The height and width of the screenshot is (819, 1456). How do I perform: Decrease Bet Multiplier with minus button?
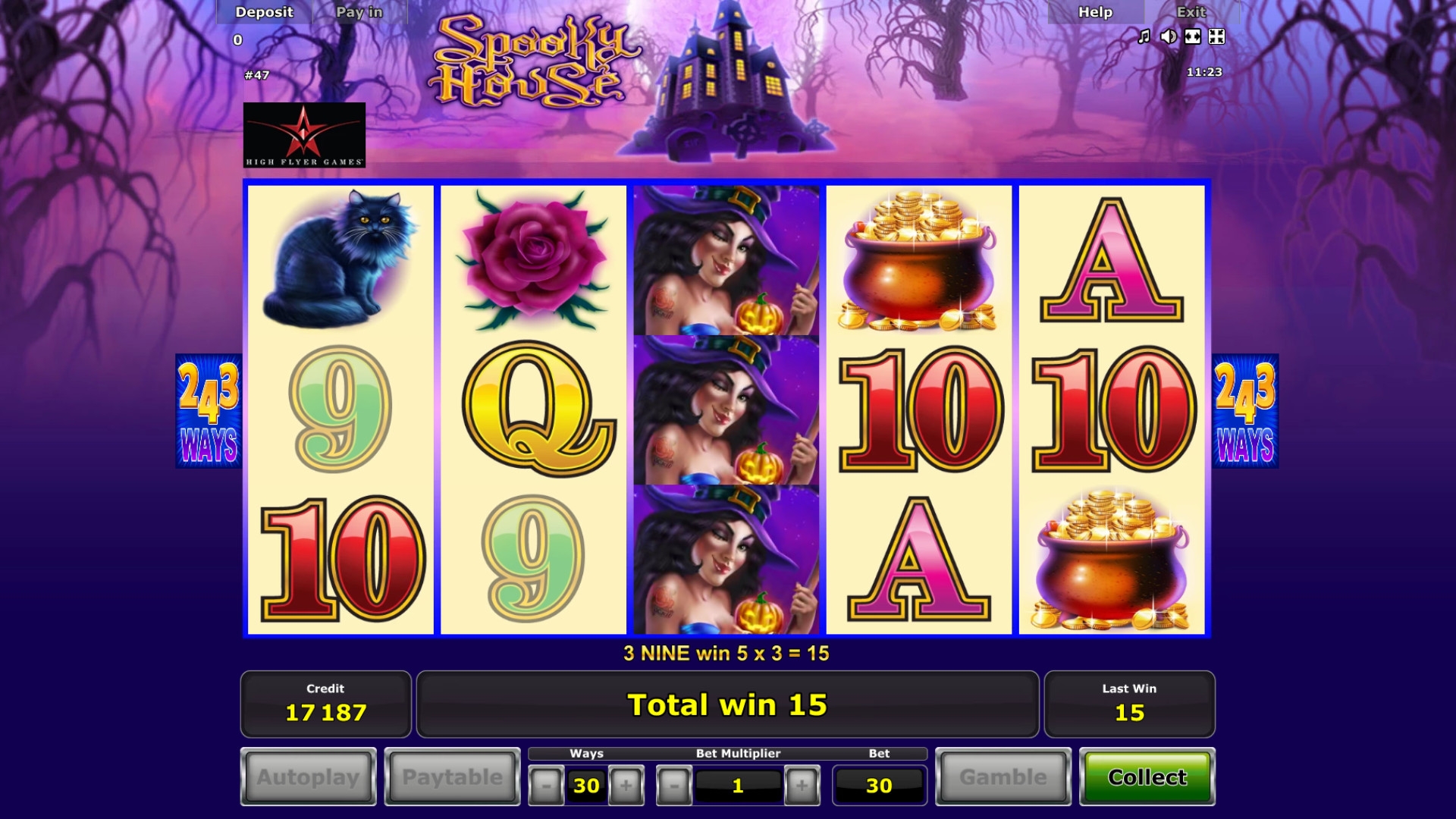[x=674, y=786]
